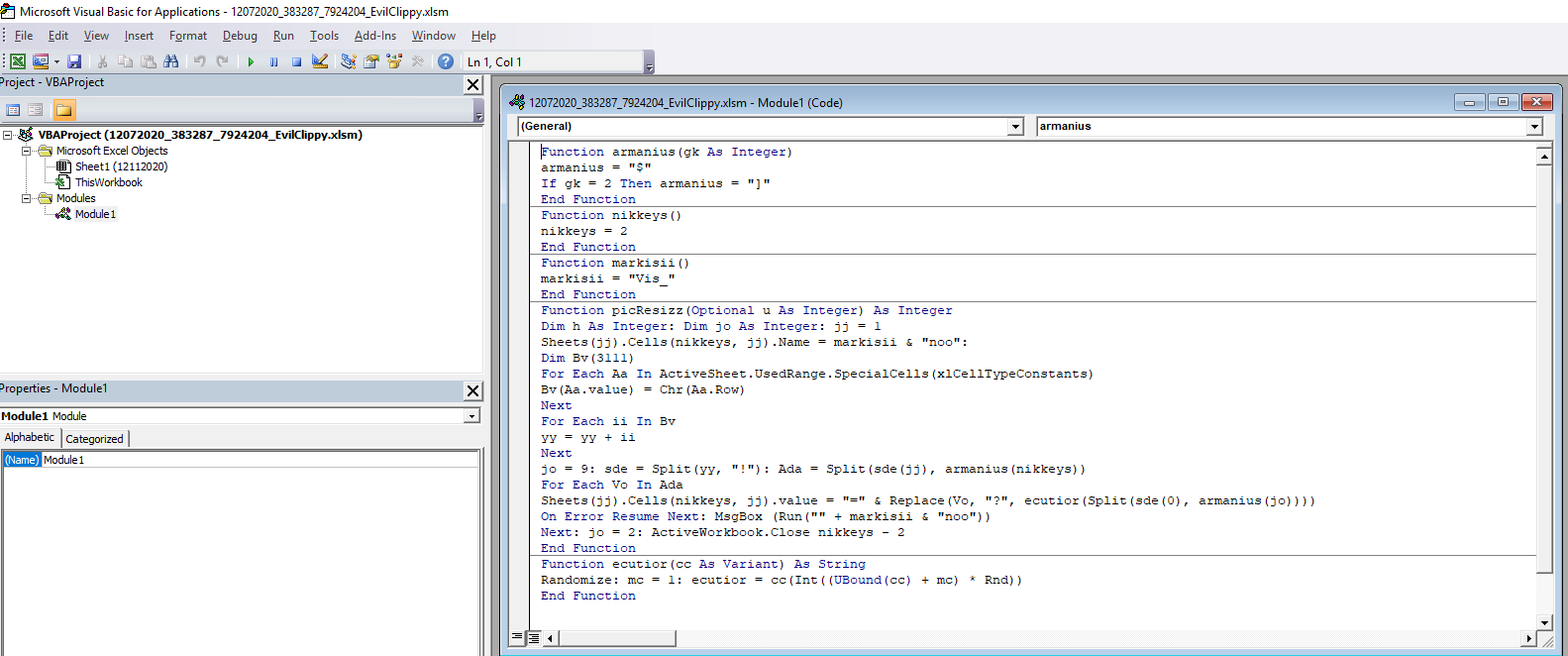Image resolution: width=1568 pixels, height=656 pixels.
Task: Open the (General) object dropdown
Action: click(x=1015, y=127)
